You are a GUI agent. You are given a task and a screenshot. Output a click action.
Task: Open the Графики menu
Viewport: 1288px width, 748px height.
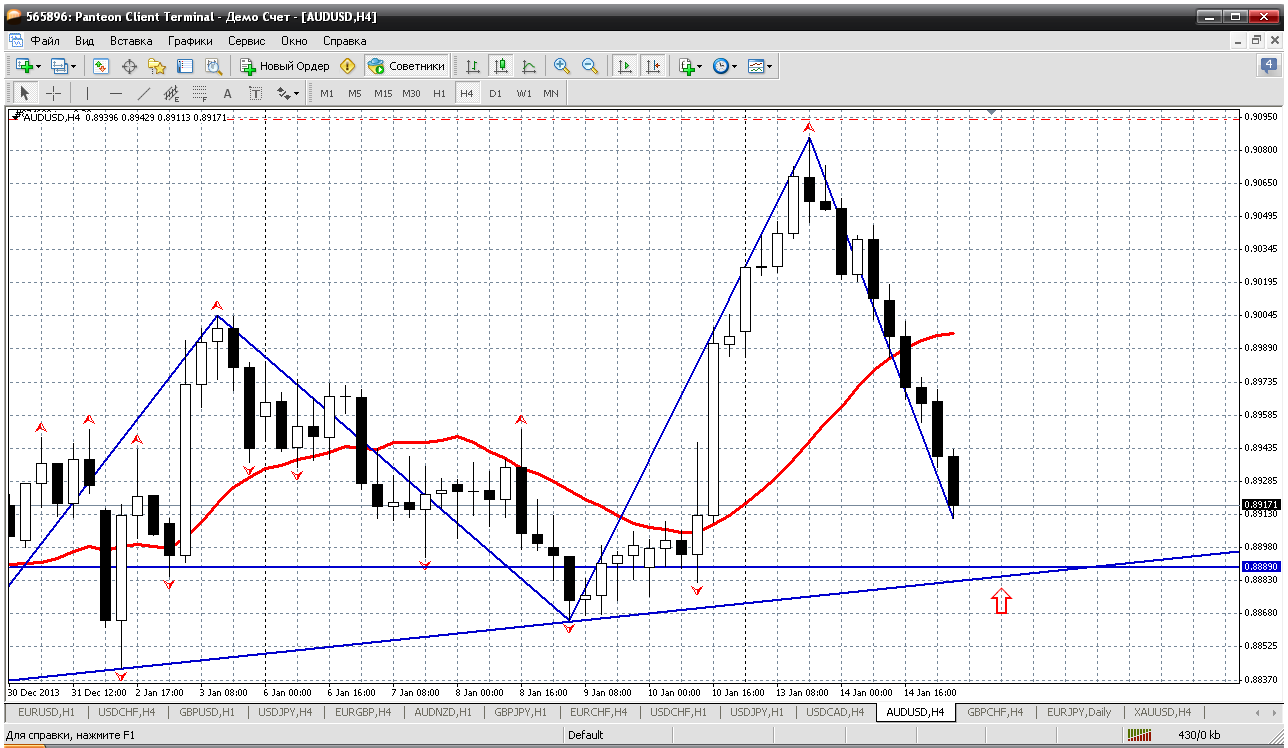pos(191,41)
